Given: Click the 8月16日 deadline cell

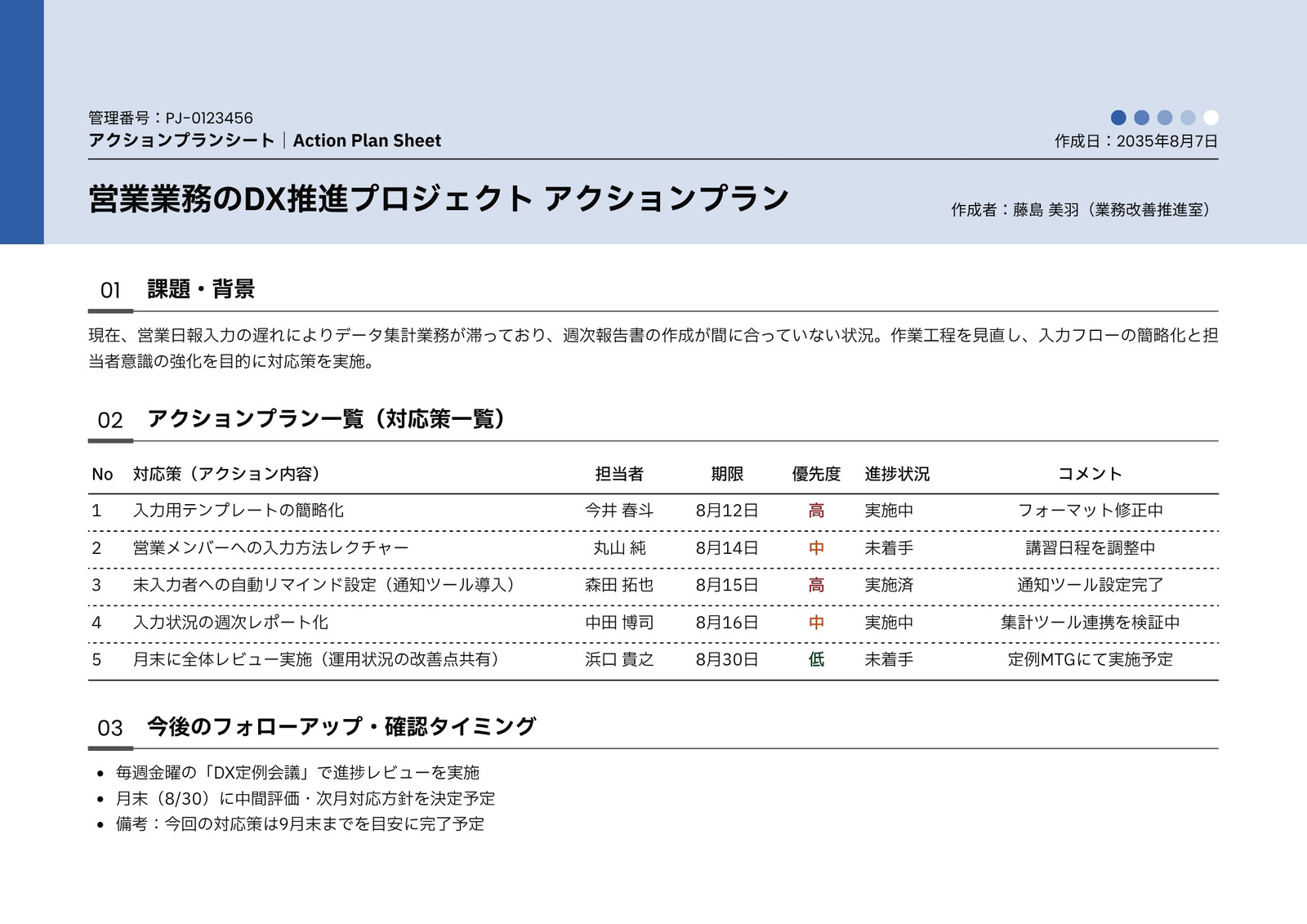Looking at the screenshot, I should click(727, 623).
